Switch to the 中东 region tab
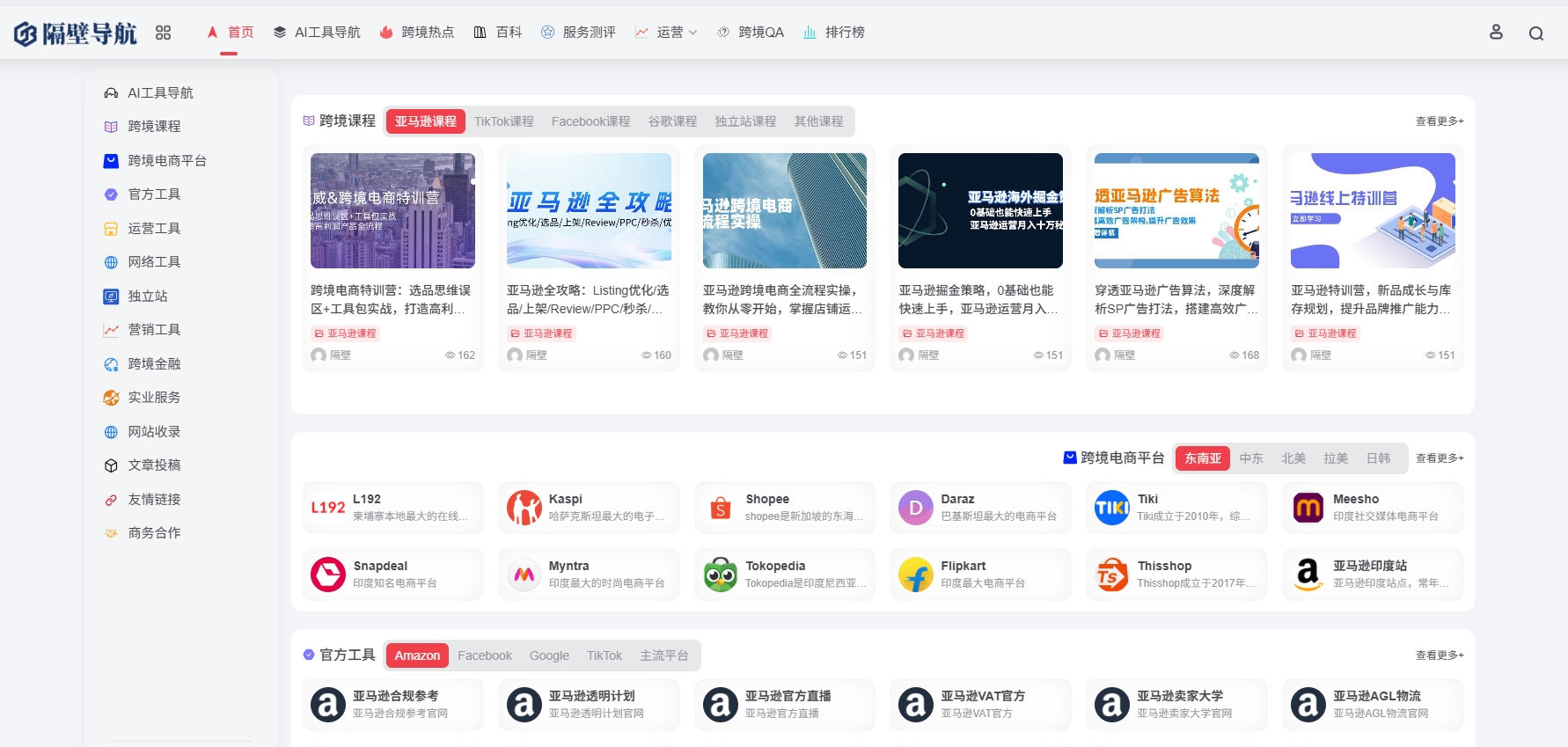 pos(1251,458)
